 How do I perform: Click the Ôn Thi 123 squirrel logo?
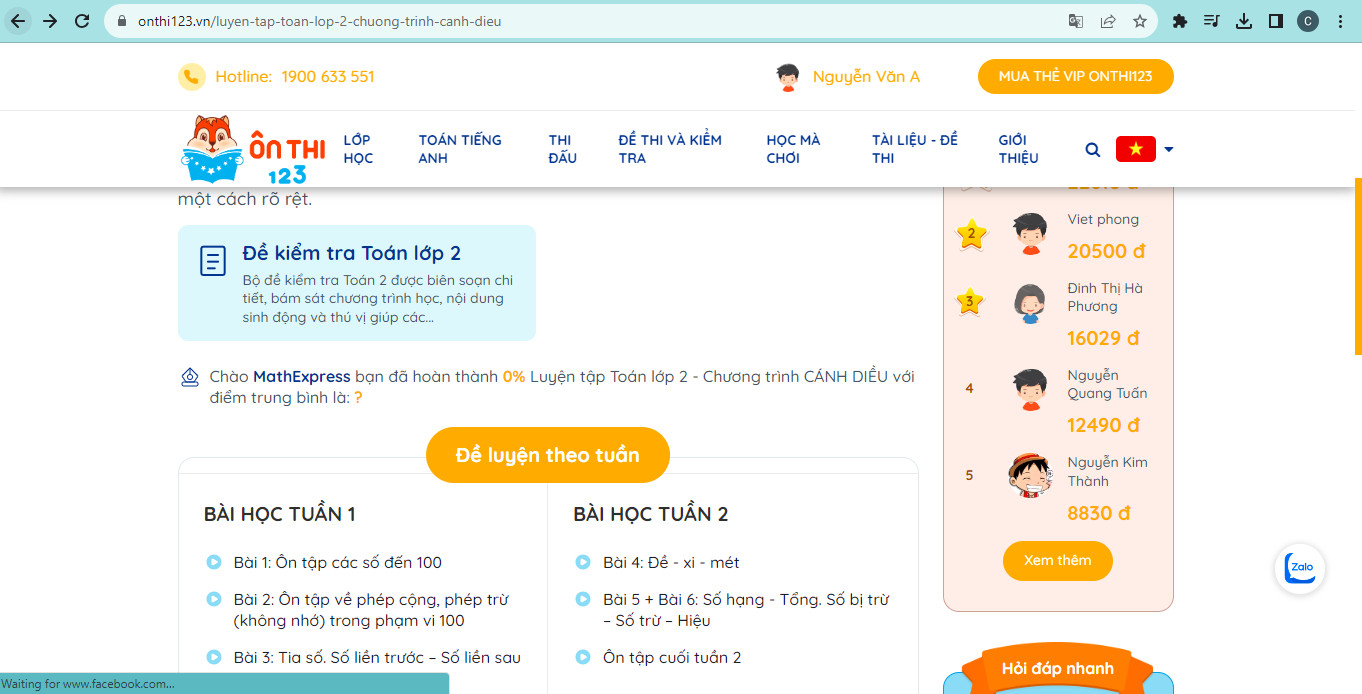click(x=254, y=149)
